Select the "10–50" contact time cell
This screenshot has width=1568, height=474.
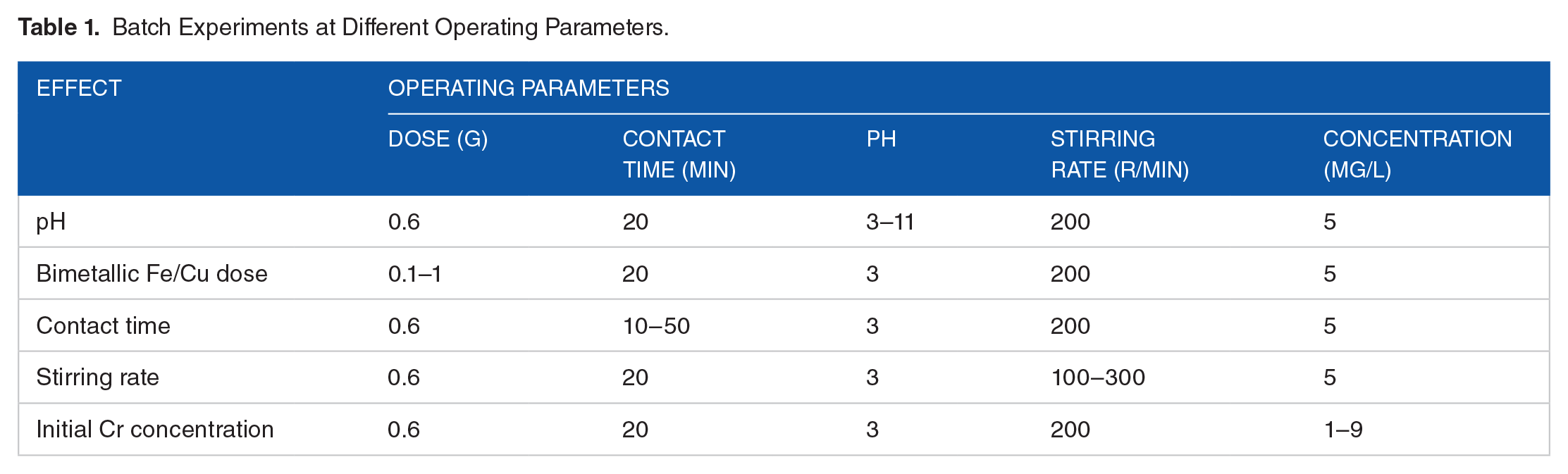(x=656, y=325)
